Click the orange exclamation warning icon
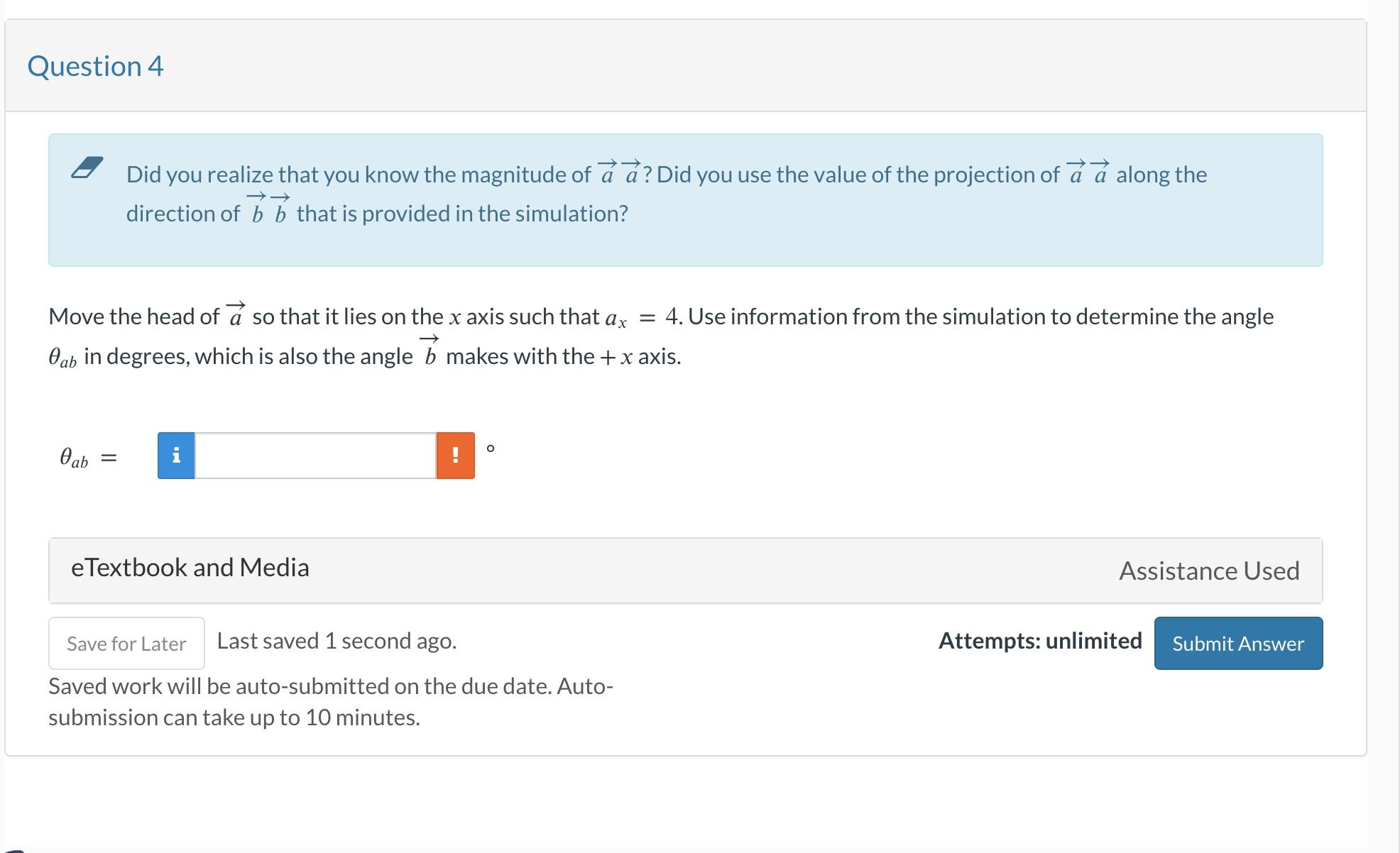 click(x=456, y=456)
